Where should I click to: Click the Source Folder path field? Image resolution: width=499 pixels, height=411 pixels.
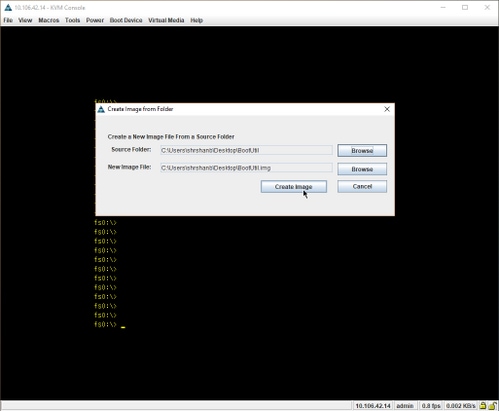[246, 150]
